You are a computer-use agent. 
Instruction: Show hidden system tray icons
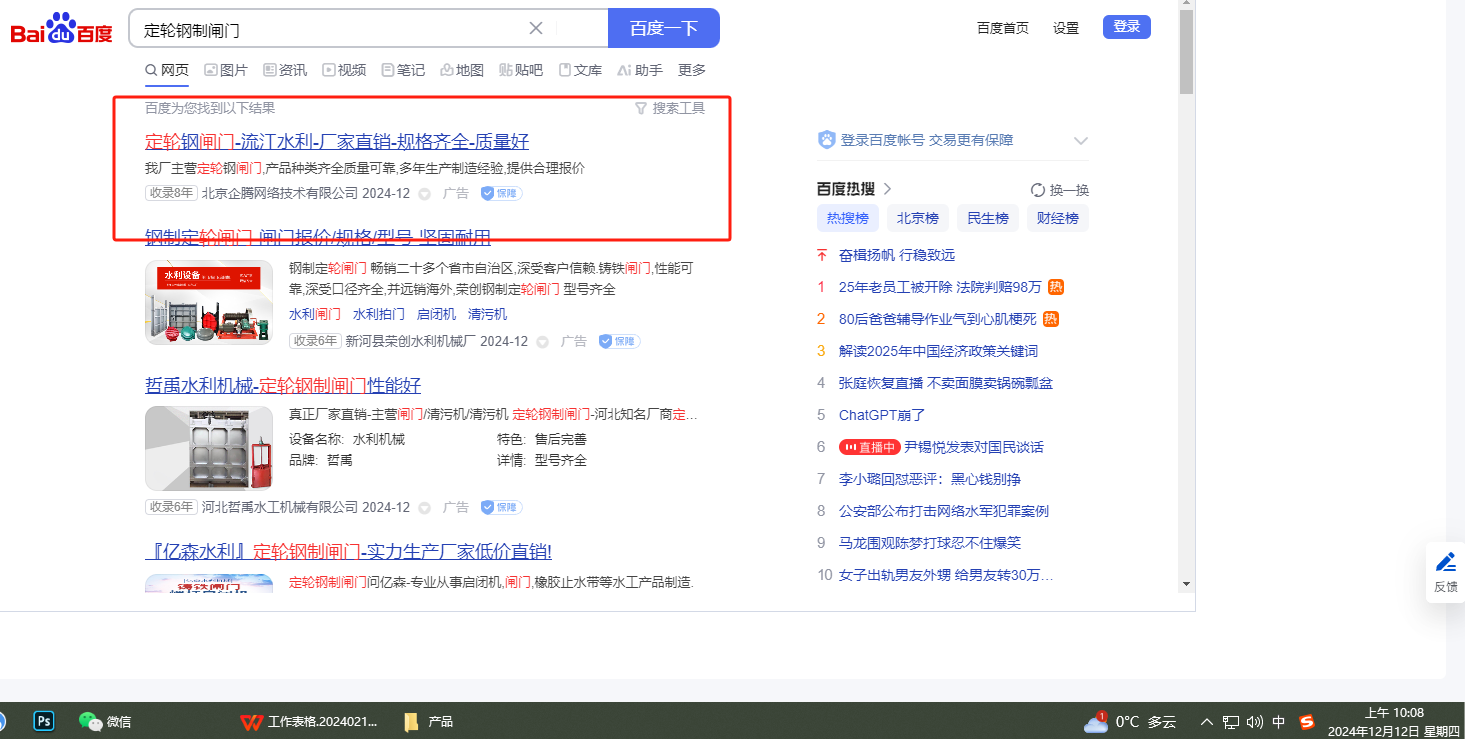tap(1207, 722)
